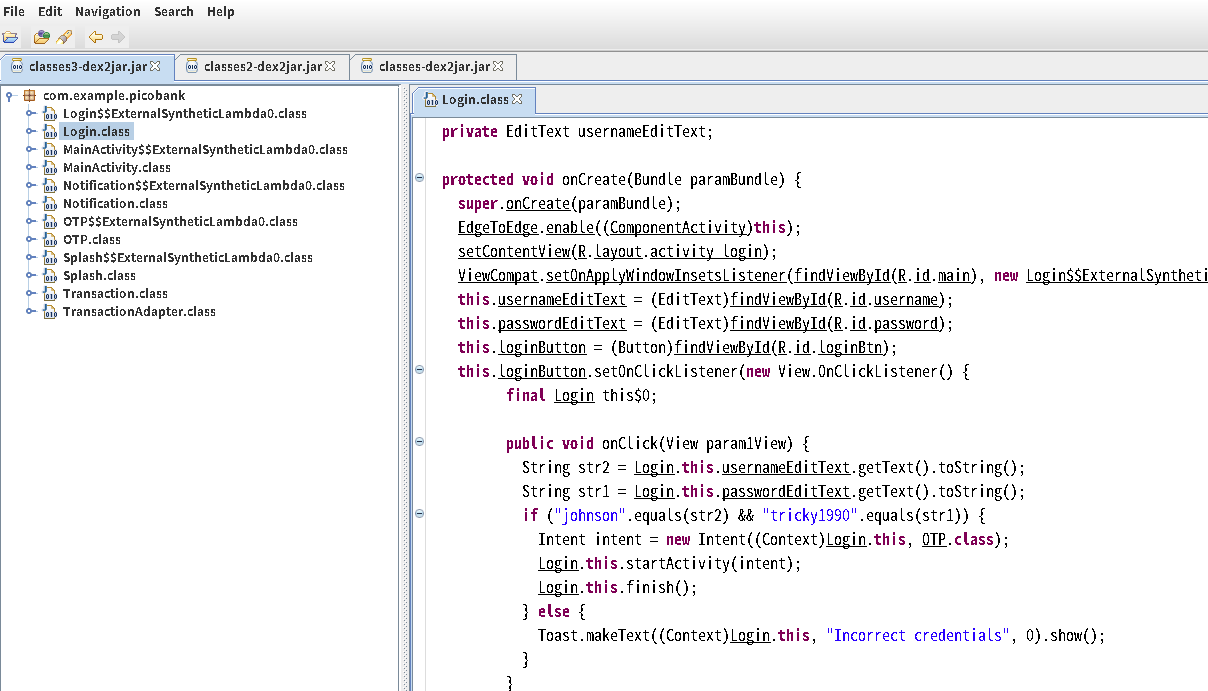The image size is (1208, 691).
Task: Follow the OTP class link in the Intent line
Action: pyautogui.click(x=936, y=540)
